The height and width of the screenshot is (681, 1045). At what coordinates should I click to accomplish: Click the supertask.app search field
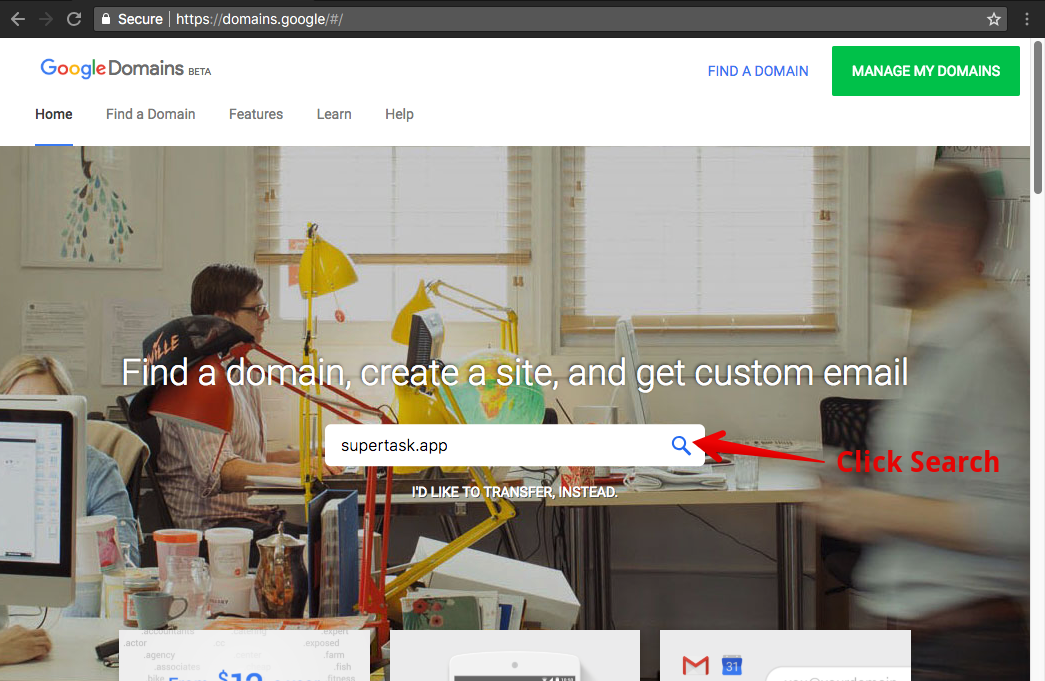[515, 445]
